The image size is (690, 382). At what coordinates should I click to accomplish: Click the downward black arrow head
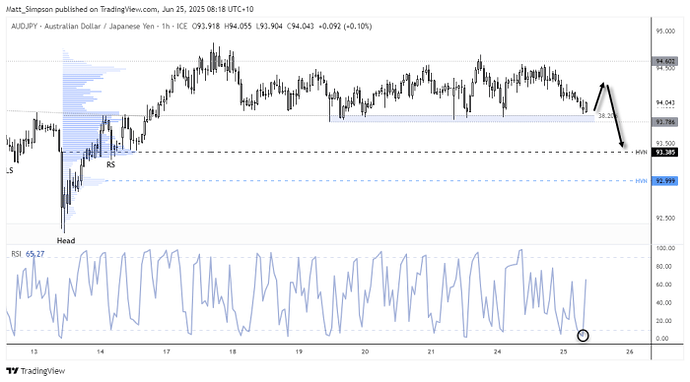point(622,144)
